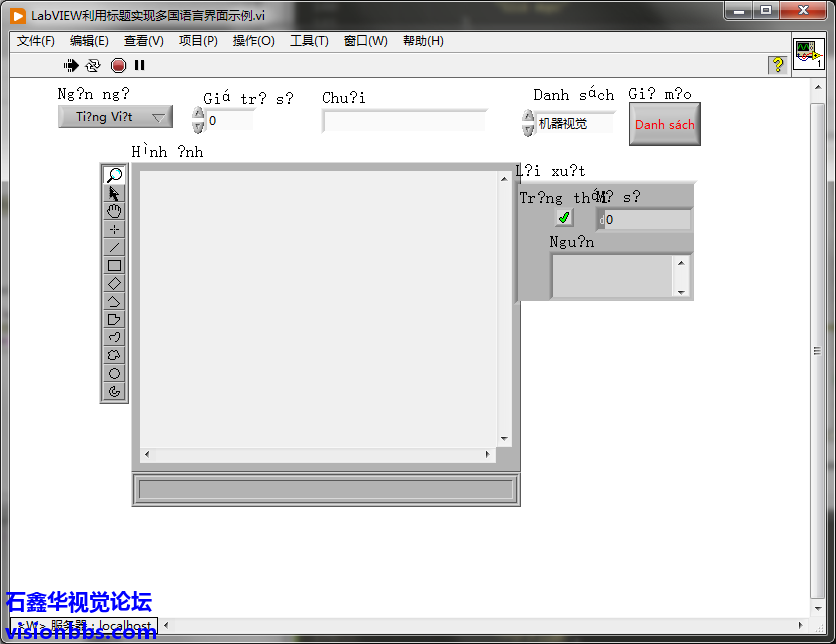The height and width of the screenshot is (644, 836).
Task: Click the image display horizontal scrollbar
Action: coord(317,455)
